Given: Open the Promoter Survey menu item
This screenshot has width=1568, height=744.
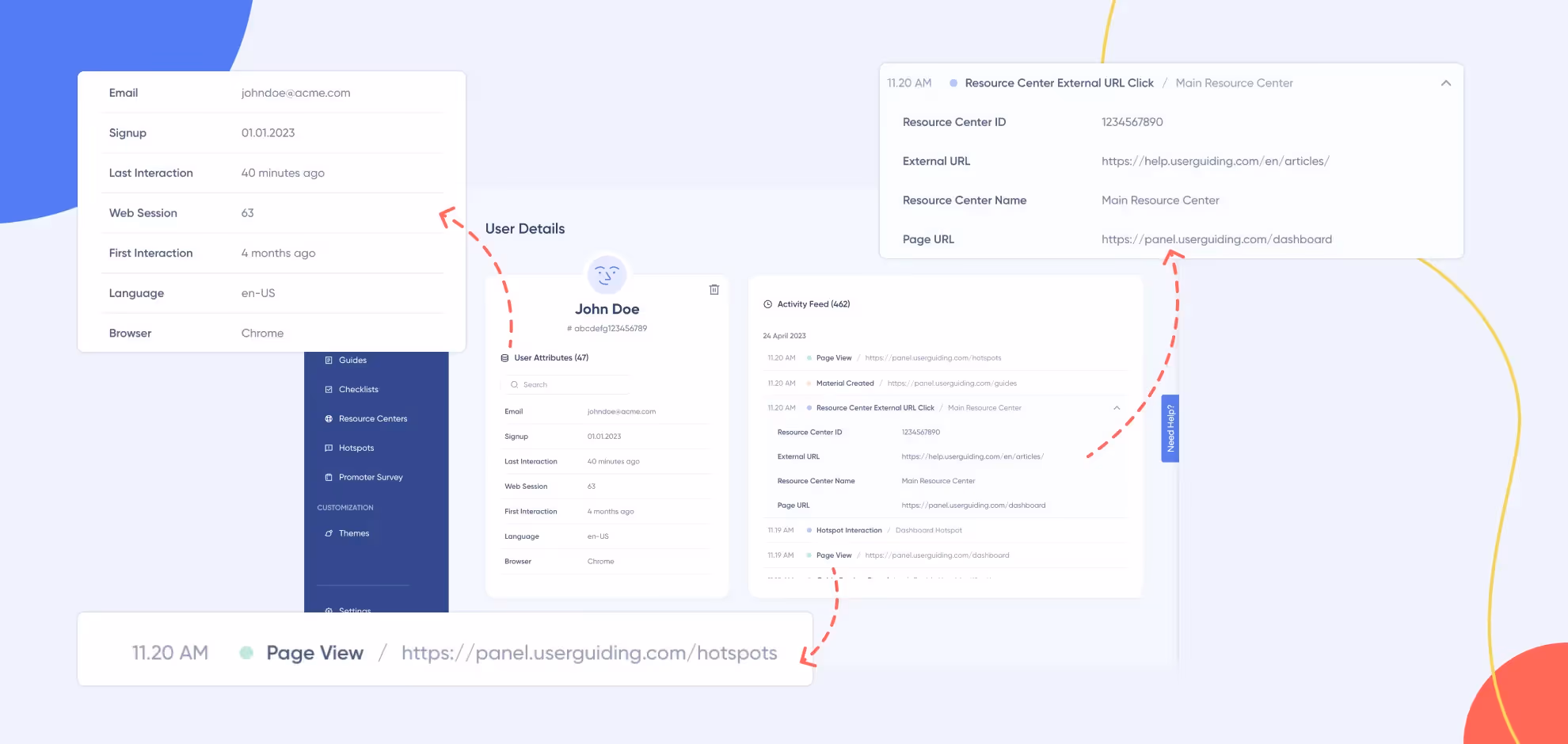Looking at the screenshot, I should (x=371, y=478).
